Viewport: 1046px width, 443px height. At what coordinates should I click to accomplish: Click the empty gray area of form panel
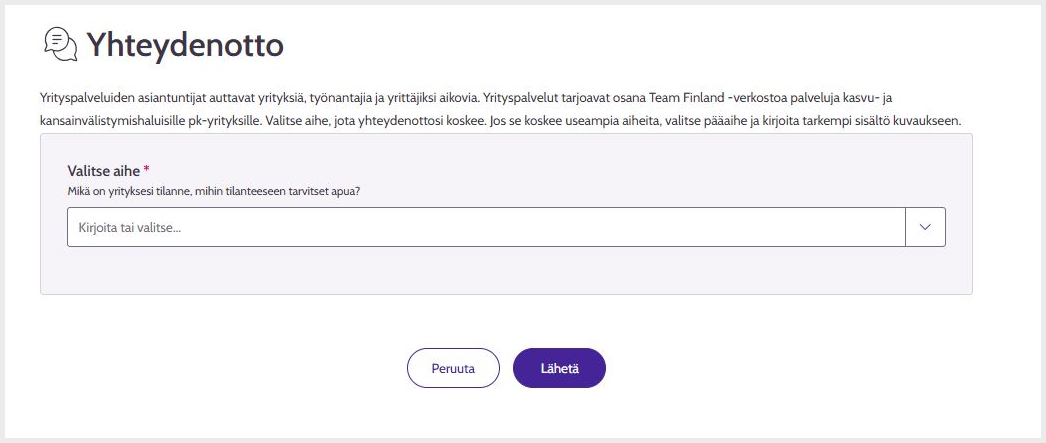pyautogui.click(x=506, y=271)
